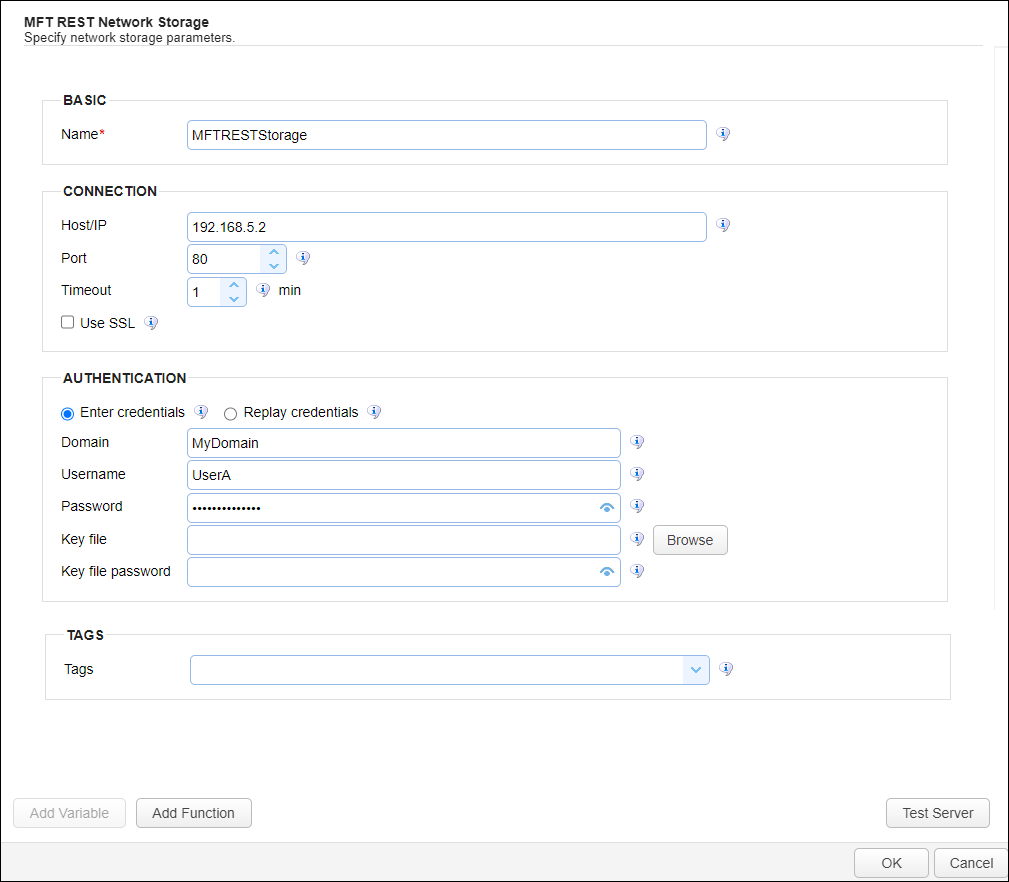Enable the Use SSL checkbox
This screenshot has height=882, width=1009.
[68, 322]
